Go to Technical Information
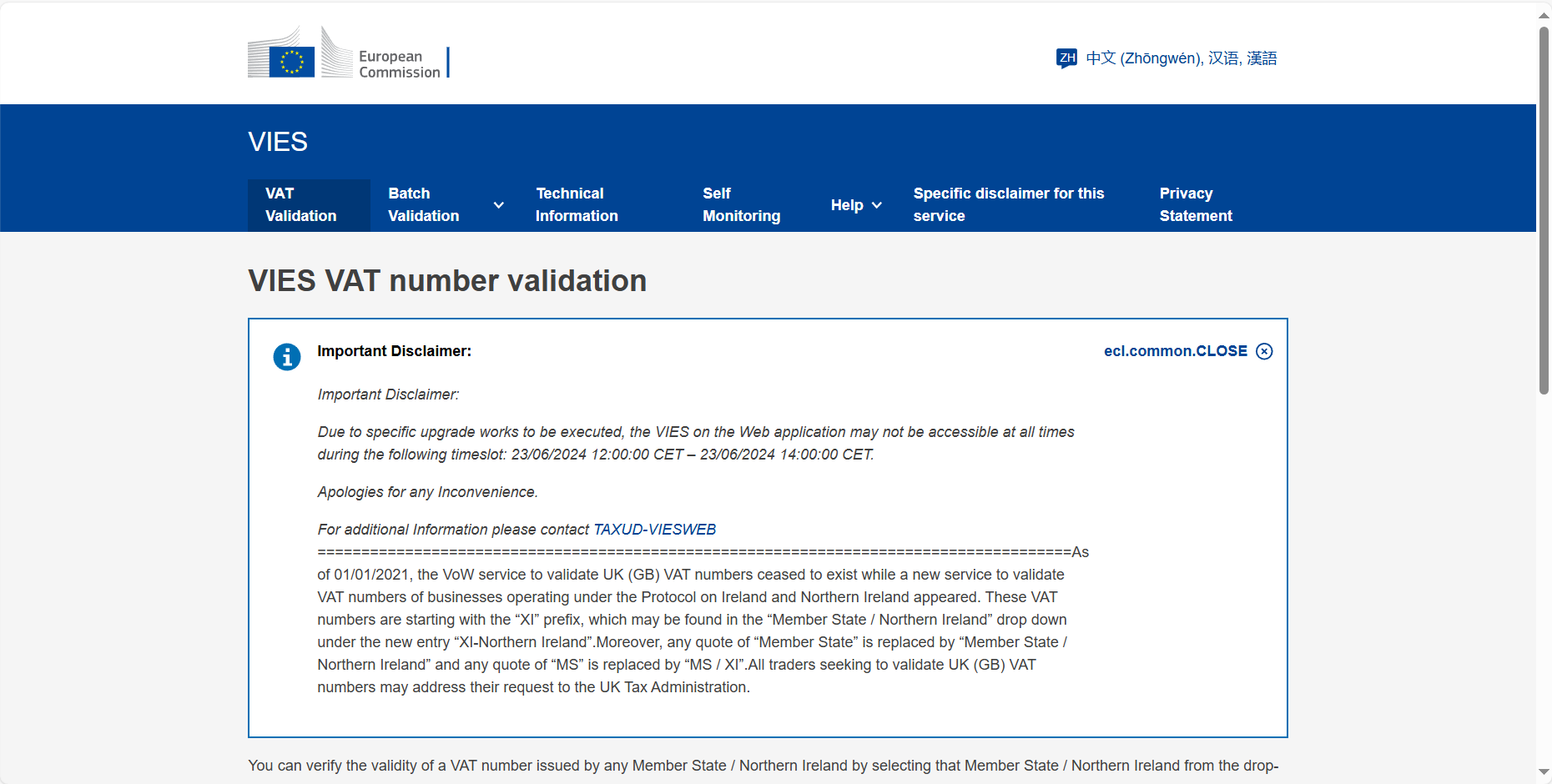 click(577, 205)
